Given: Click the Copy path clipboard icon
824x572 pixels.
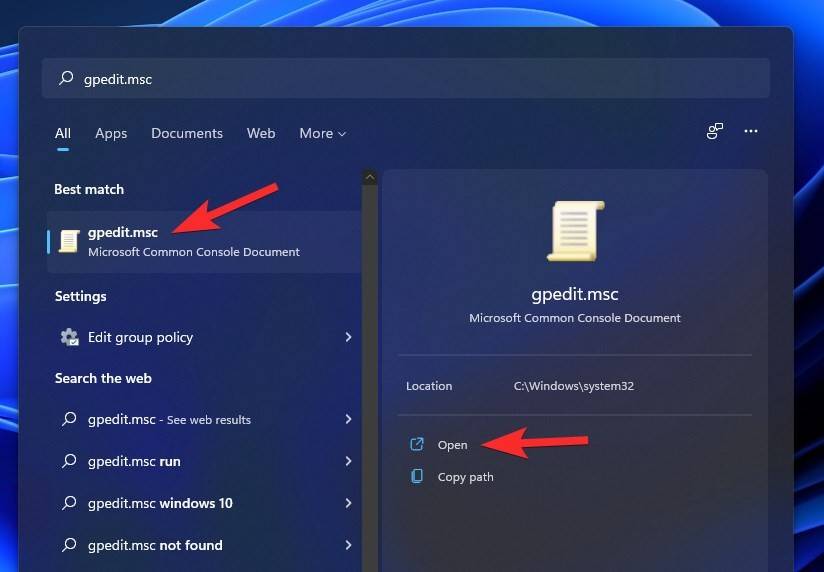Looking at the screenshot, I should pos(417,476).
